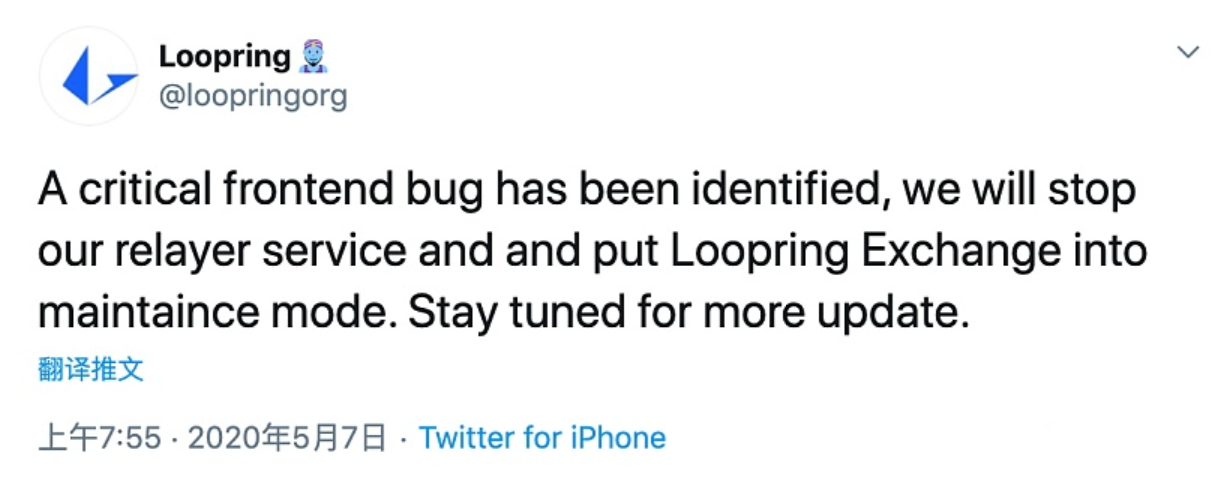Open the Twitter for iPhone source link
Screen dimensions: 1224x483
542,437
